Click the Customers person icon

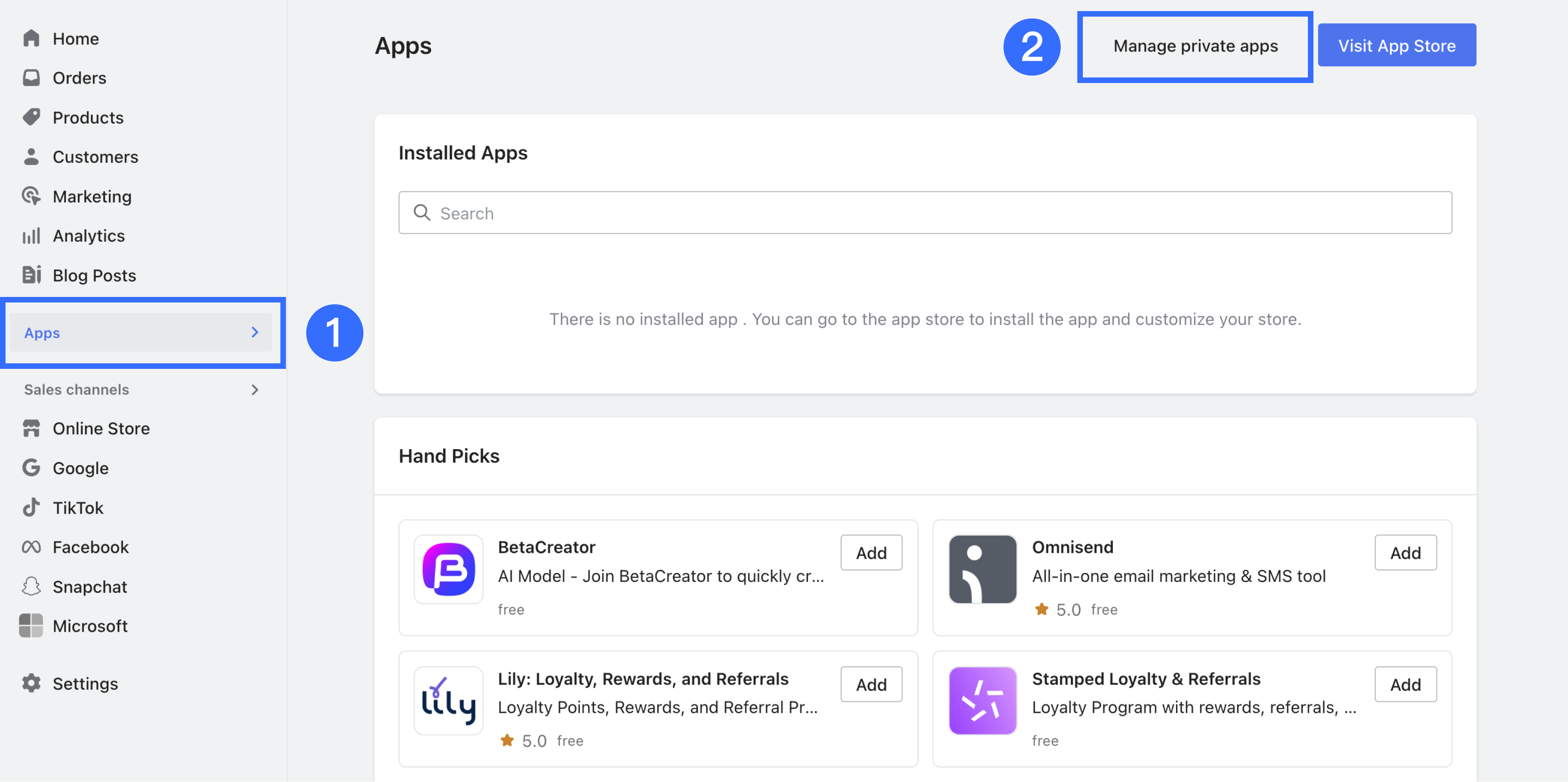(x=31, y=156)
